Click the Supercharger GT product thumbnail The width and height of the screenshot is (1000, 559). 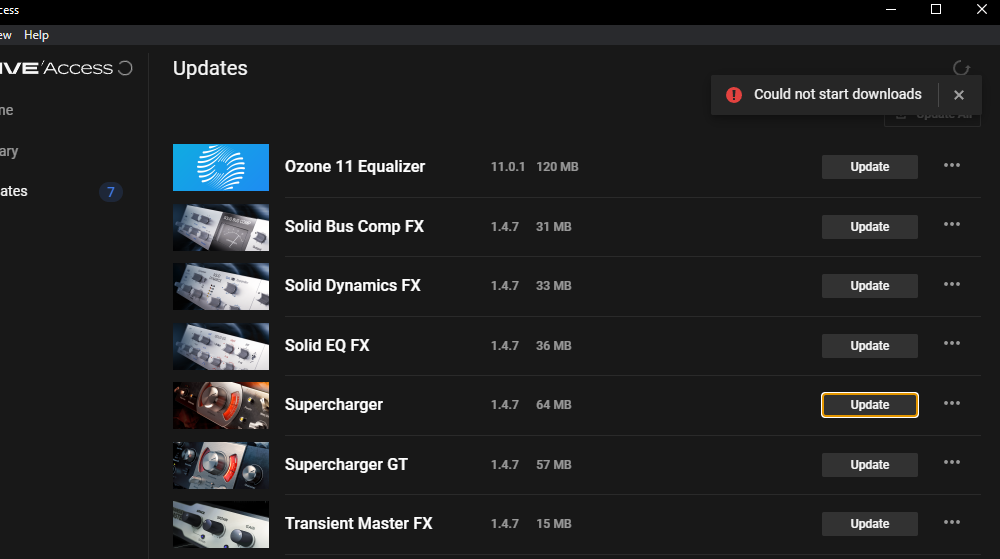click(x=221, y=465)
